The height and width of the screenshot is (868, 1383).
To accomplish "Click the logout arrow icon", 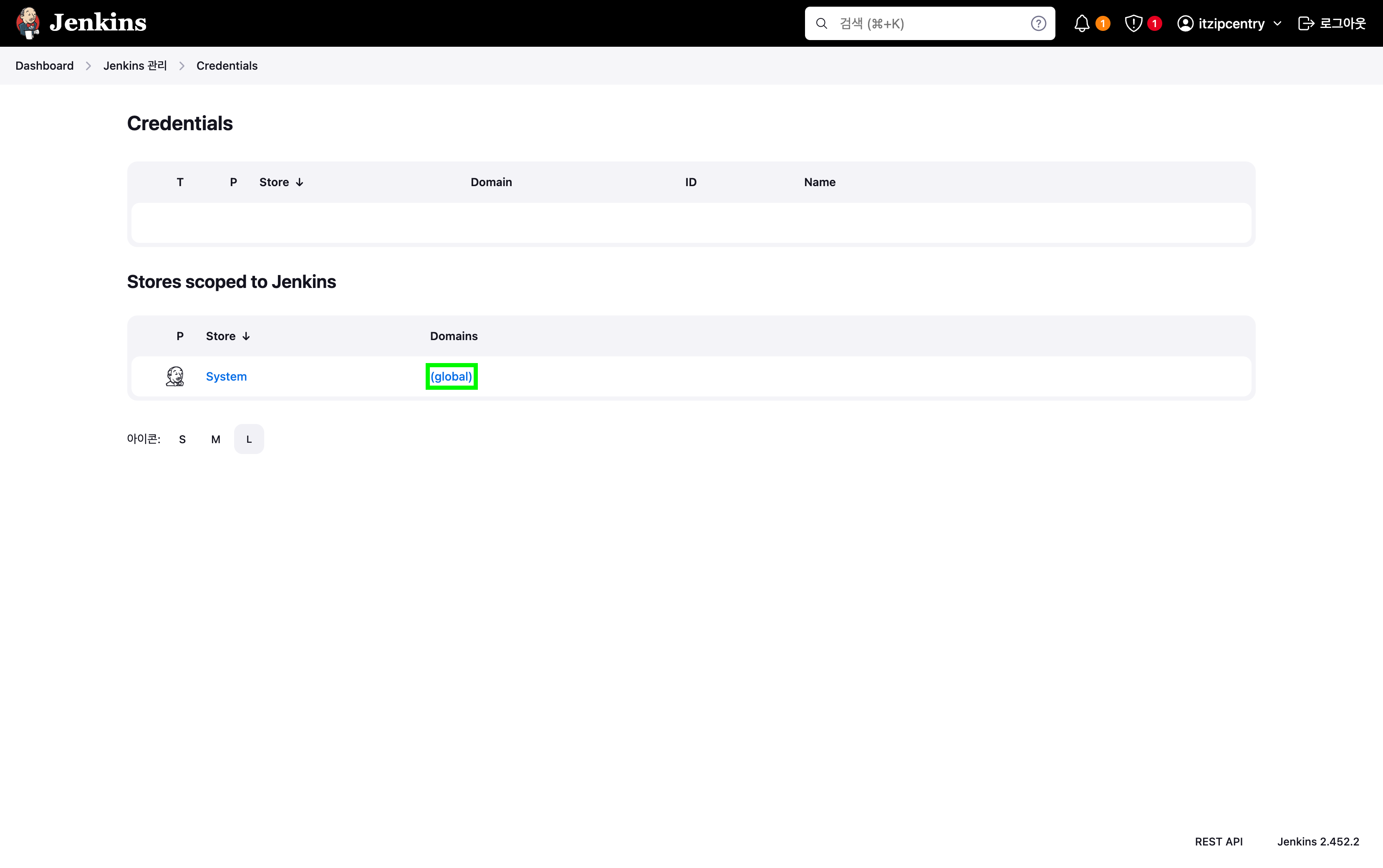I will coord(1305,23).
